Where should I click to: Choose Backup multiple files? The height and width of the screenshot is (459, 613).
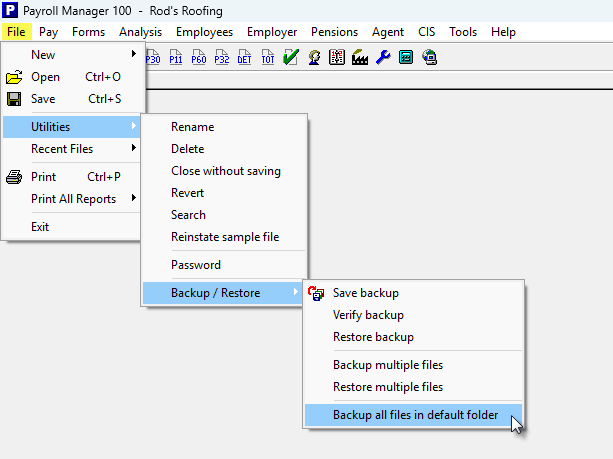(x=413, y=365)
